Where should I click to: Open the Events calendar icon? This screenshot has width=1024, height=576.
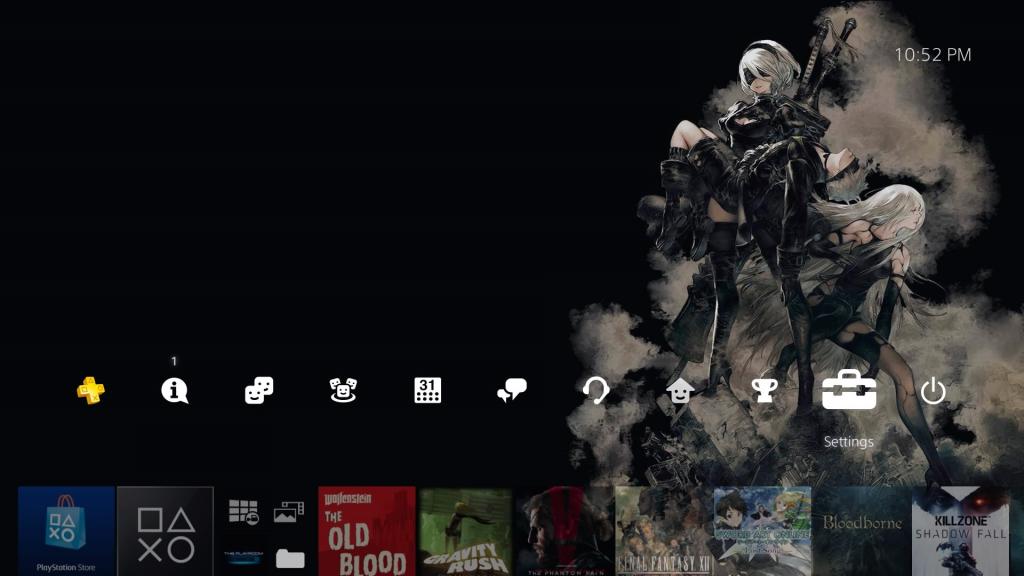[x=428, y=391]
